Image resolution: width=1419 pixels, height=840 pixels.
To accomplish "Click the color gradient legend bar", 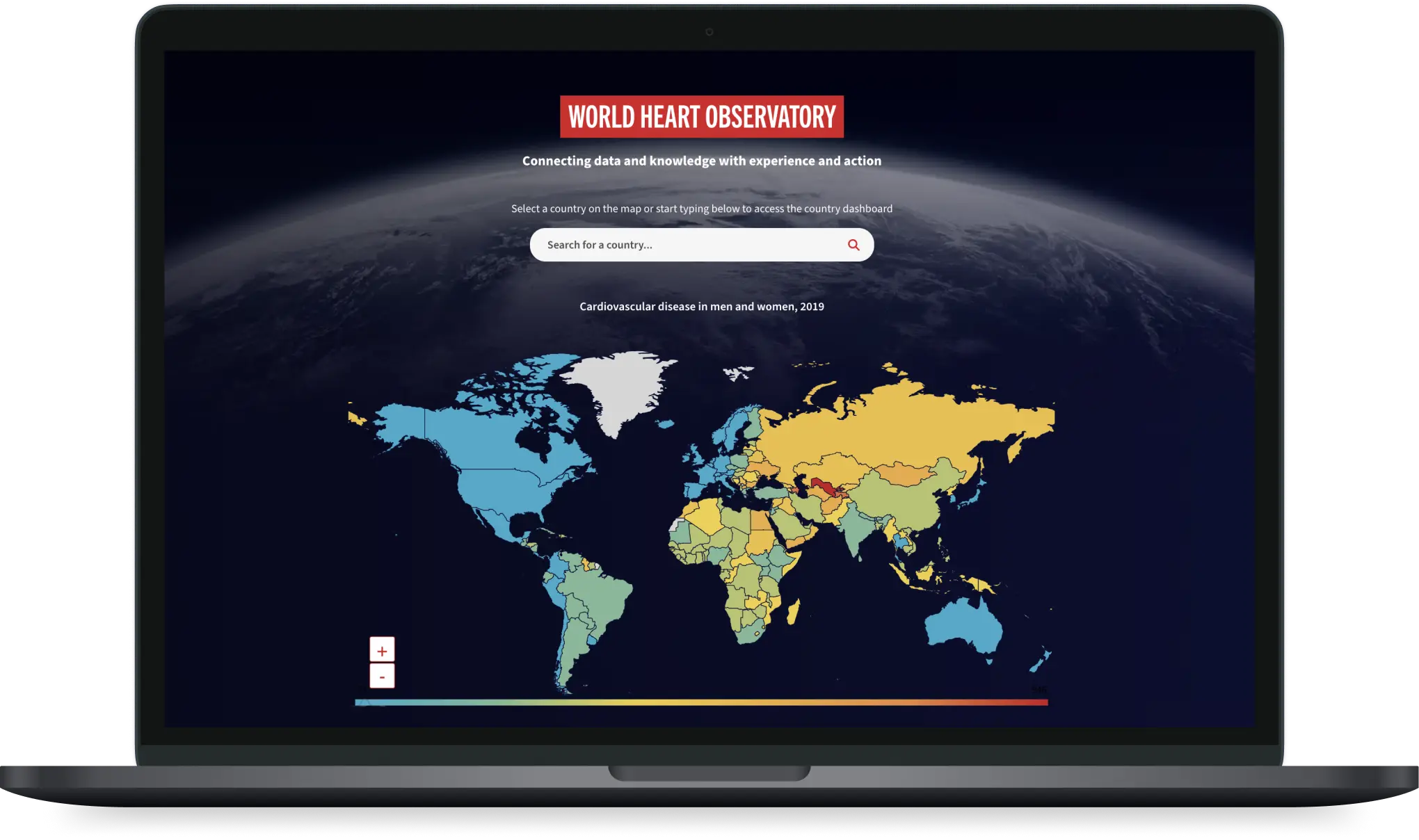I will (701, 702).
